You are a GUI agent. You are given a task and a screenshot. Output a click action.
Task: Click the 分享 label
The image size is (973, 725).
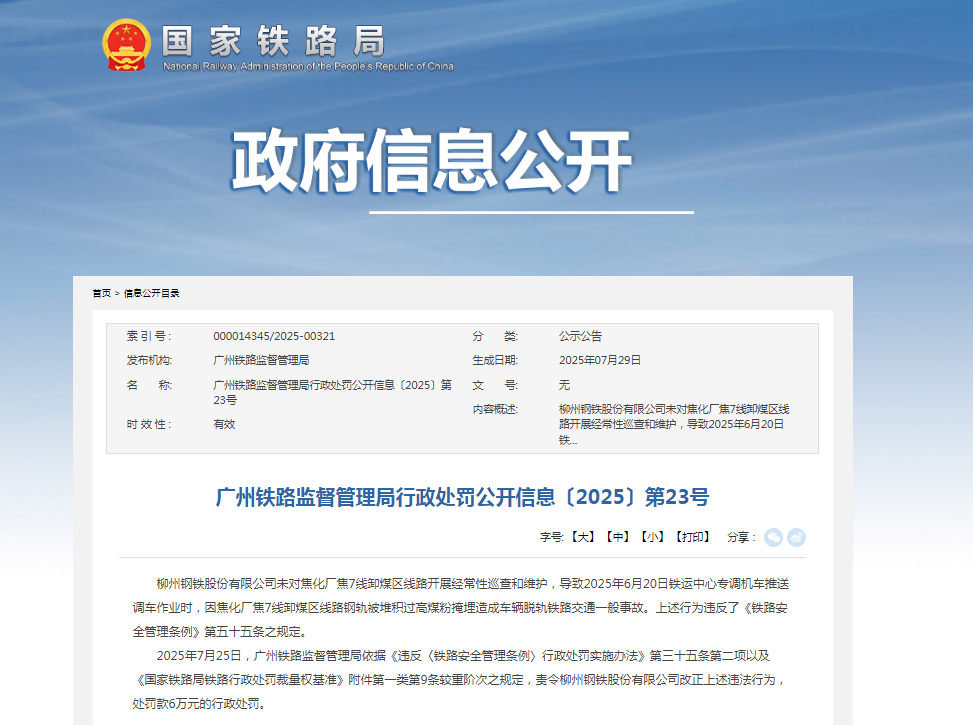741,537
